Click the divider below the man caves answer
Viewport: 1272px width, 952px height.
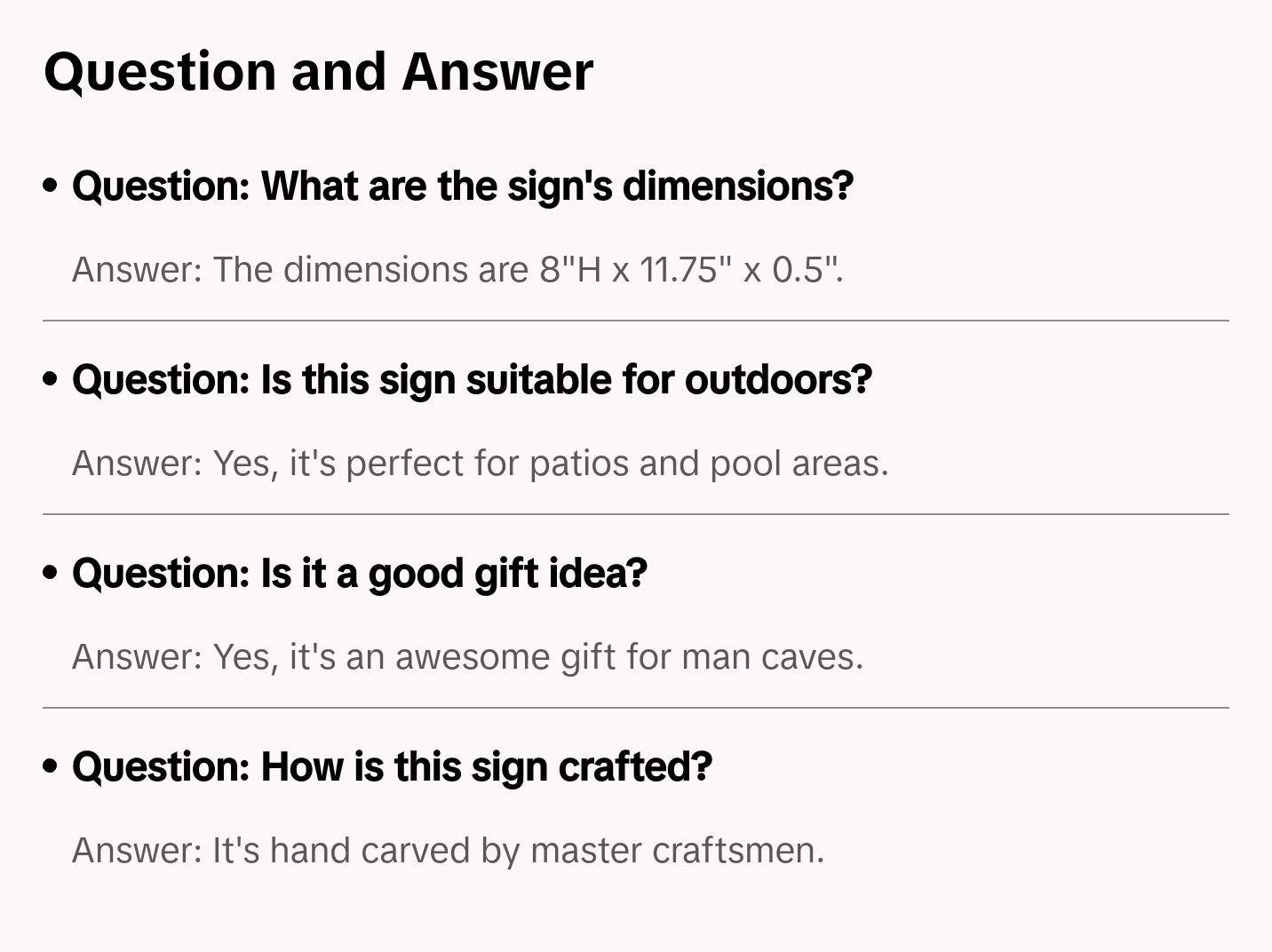tap(636, 708)
